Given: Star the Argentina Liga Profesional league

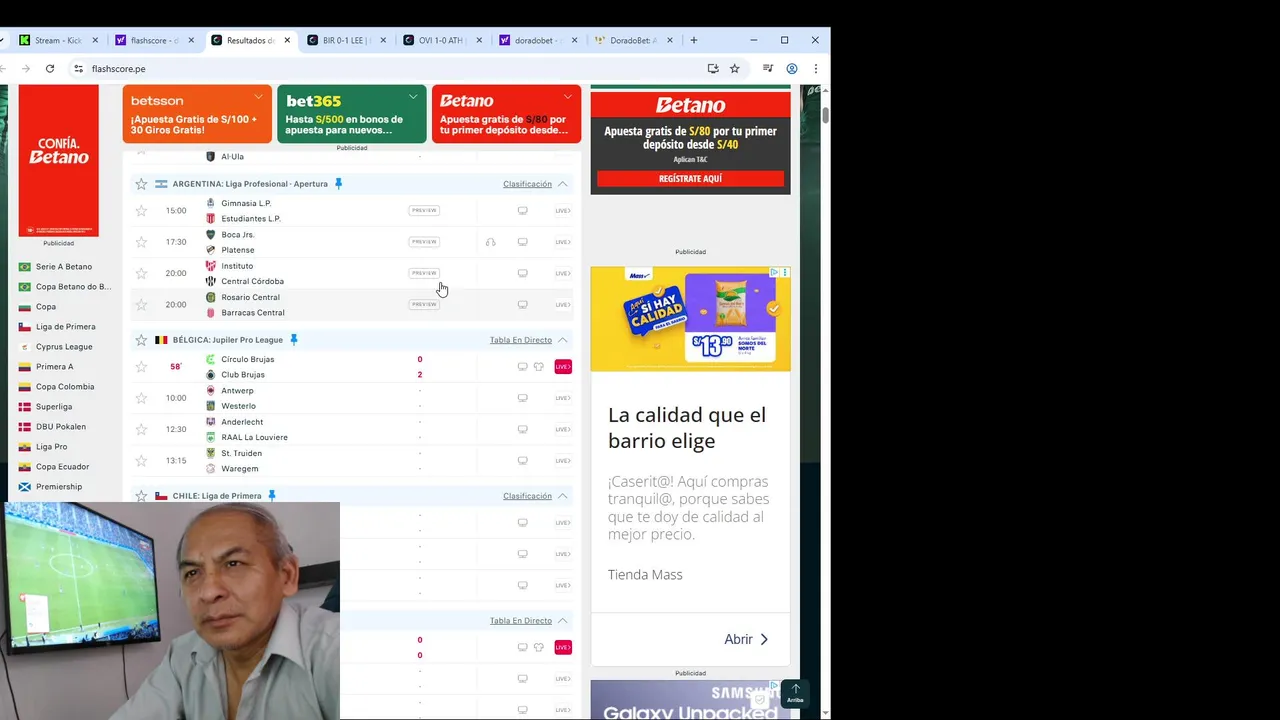Looking at the screenshot, I should (x=141, y=184).
